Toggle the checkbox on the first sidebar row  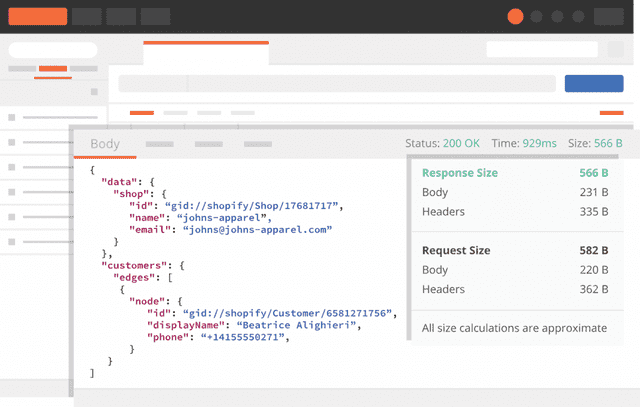12,118
